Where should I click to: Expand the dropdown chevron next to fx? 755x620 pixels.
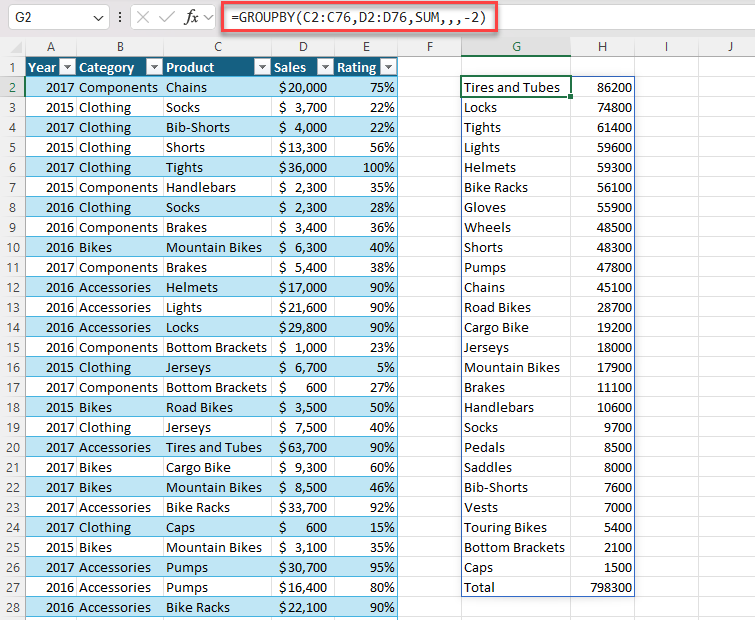pos(209,18)
